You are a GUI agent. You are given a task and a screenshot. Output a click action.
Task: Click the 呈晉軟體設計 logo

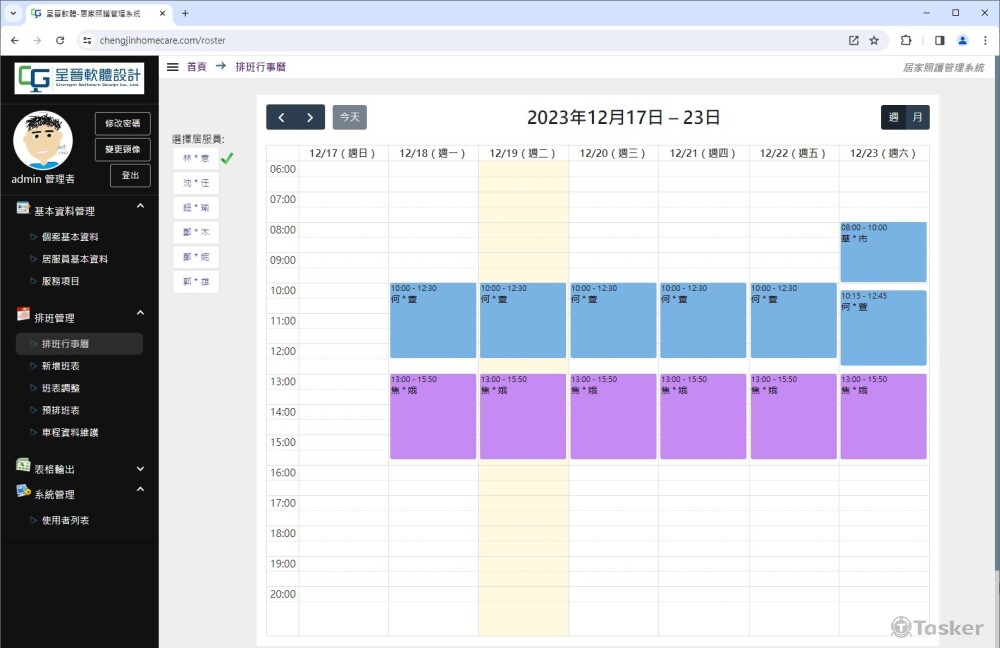[79, 79]
